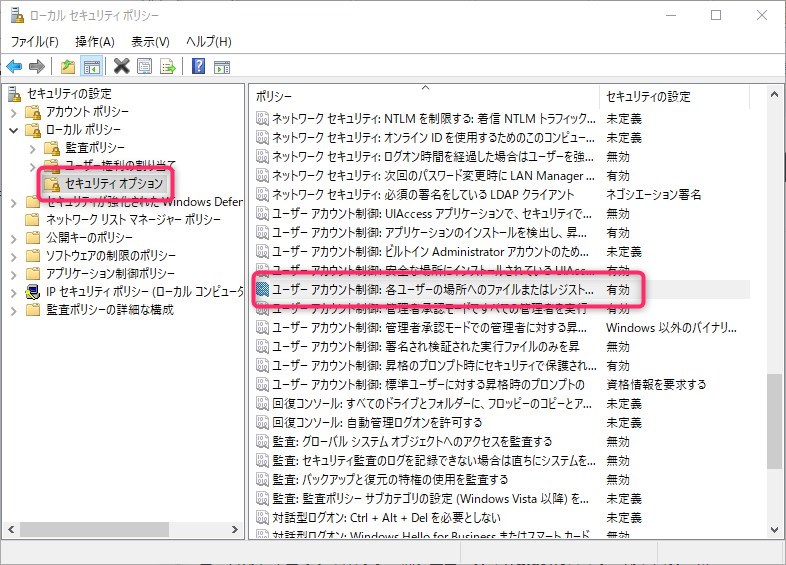This screenshot has height=565, width=786.
Task: Select ログオン時間を経過した場合 policy row
Action: (502, 157)
